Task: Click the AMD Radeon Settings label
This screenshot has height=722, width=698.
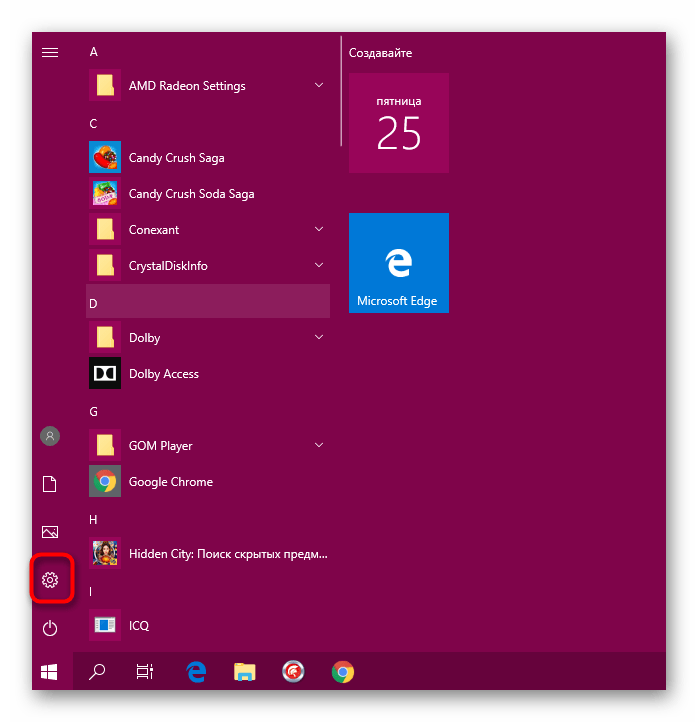Action: 187,86
